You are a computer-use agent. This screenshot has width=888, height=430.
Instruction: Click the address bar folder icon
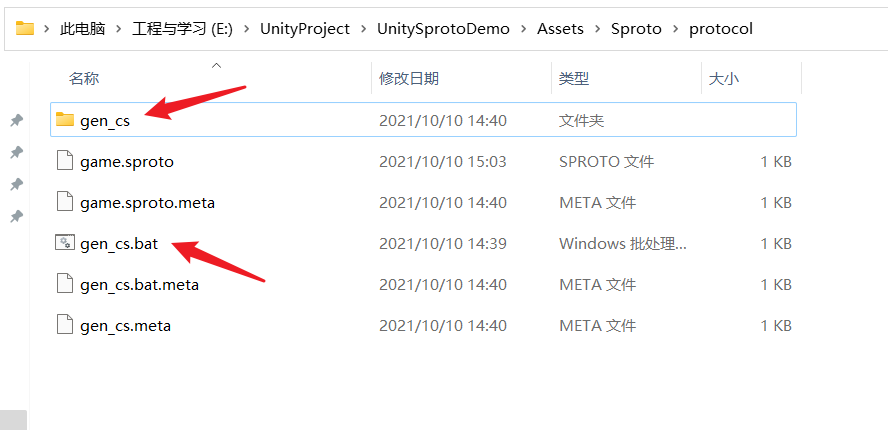coord(25,28)
